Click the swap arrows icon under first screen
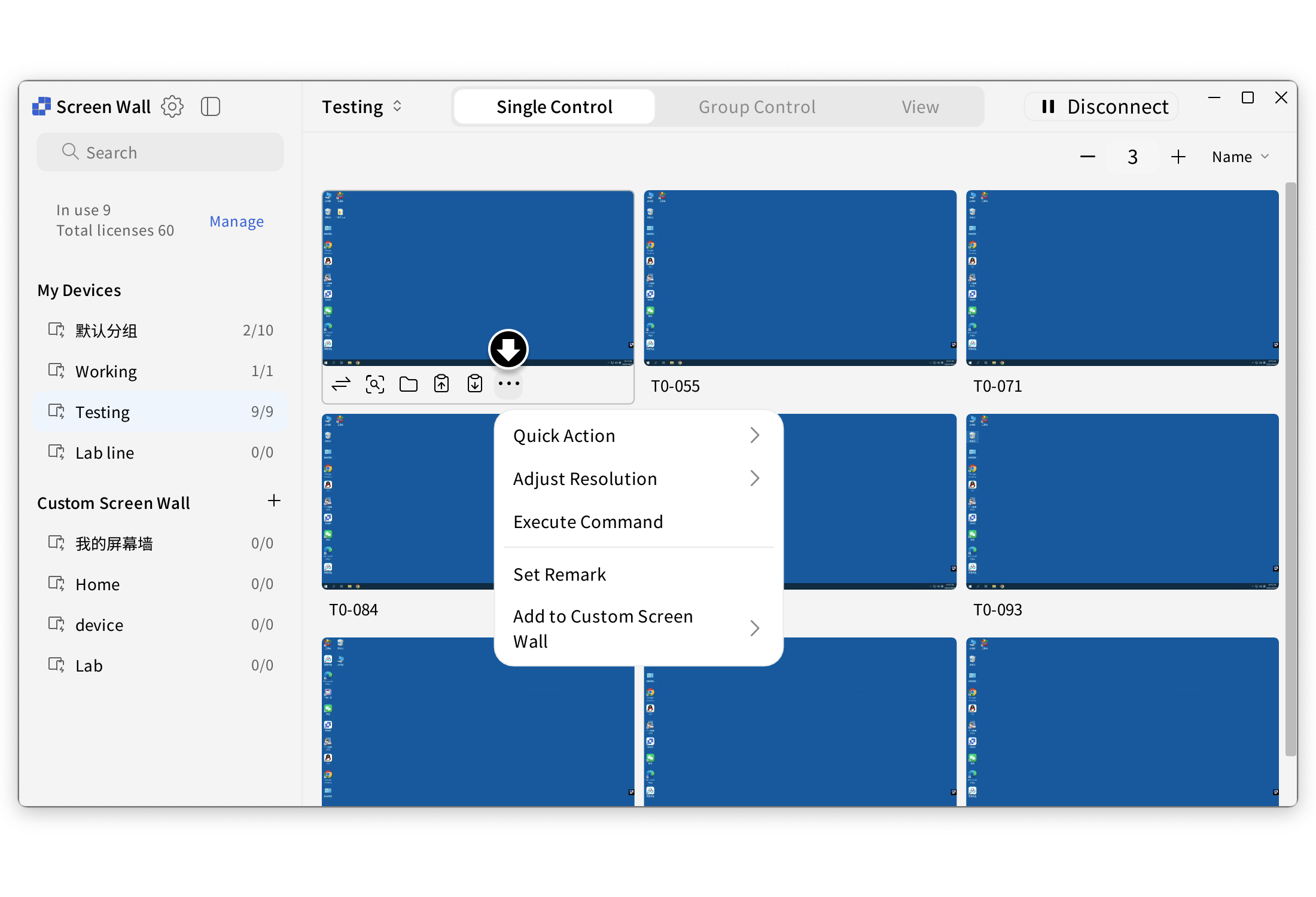1316x897 pixels. (341, 384)
